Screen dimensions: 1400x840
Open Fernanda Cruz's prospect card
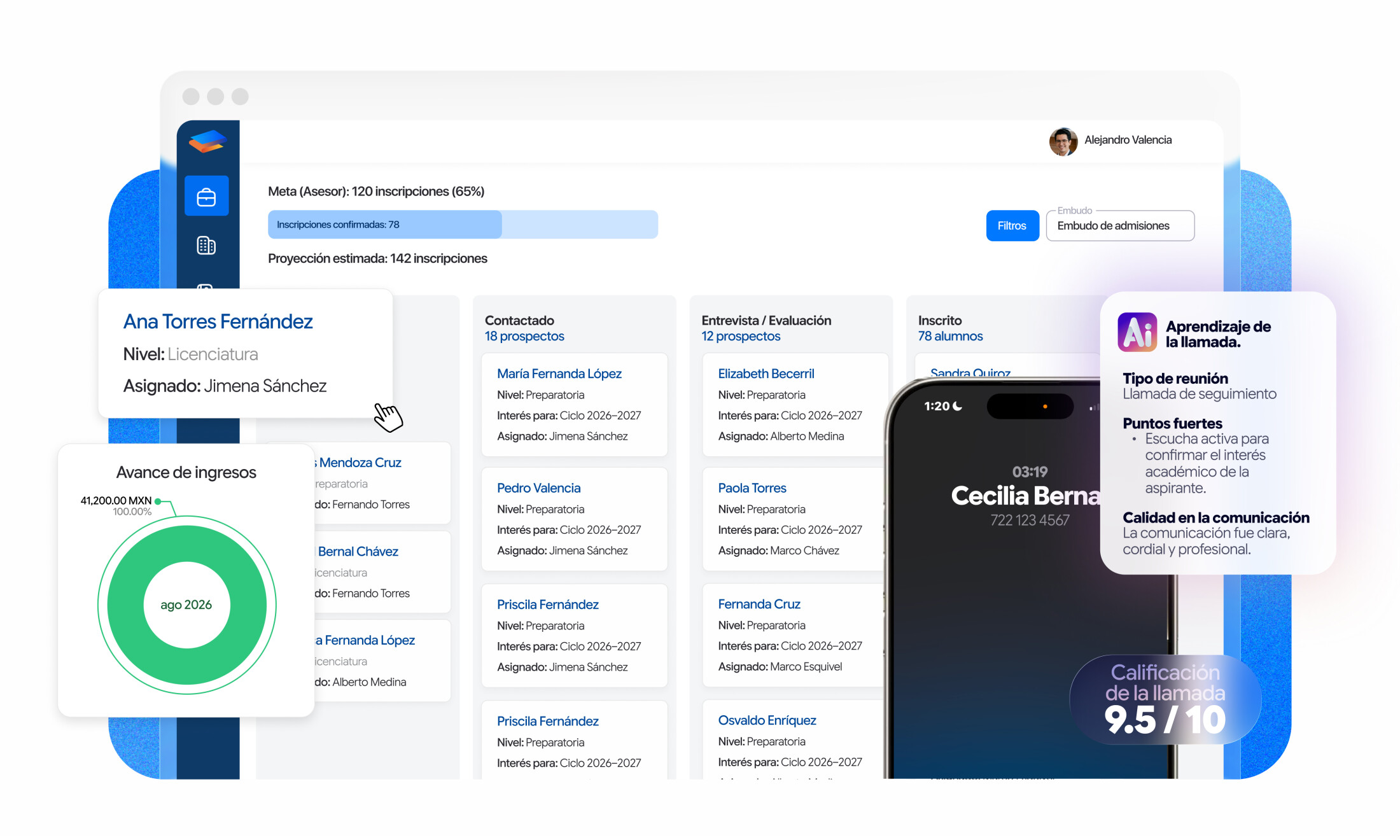click(794, 635)
